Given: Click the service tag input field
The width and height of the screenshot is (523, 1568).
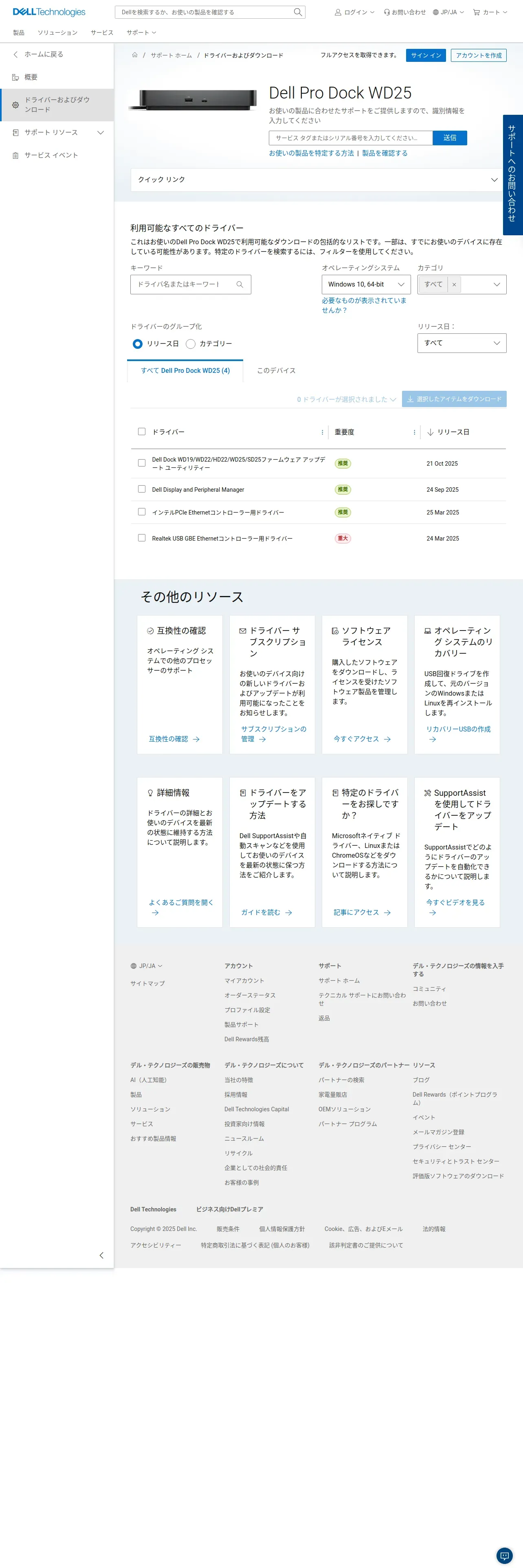Looking at the screenshot, I should pos(351,138).
